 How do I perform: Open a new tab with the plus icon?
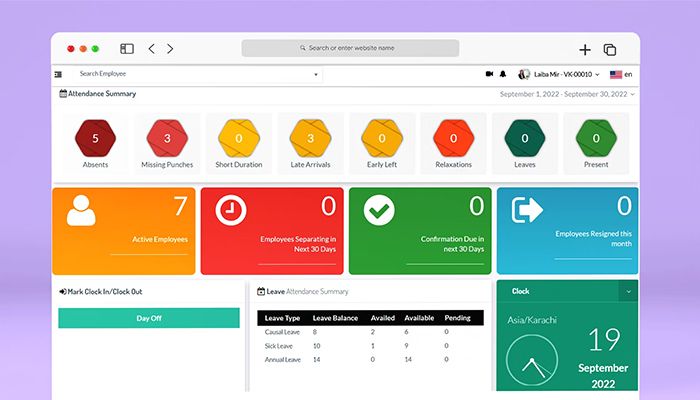point(585,50)
